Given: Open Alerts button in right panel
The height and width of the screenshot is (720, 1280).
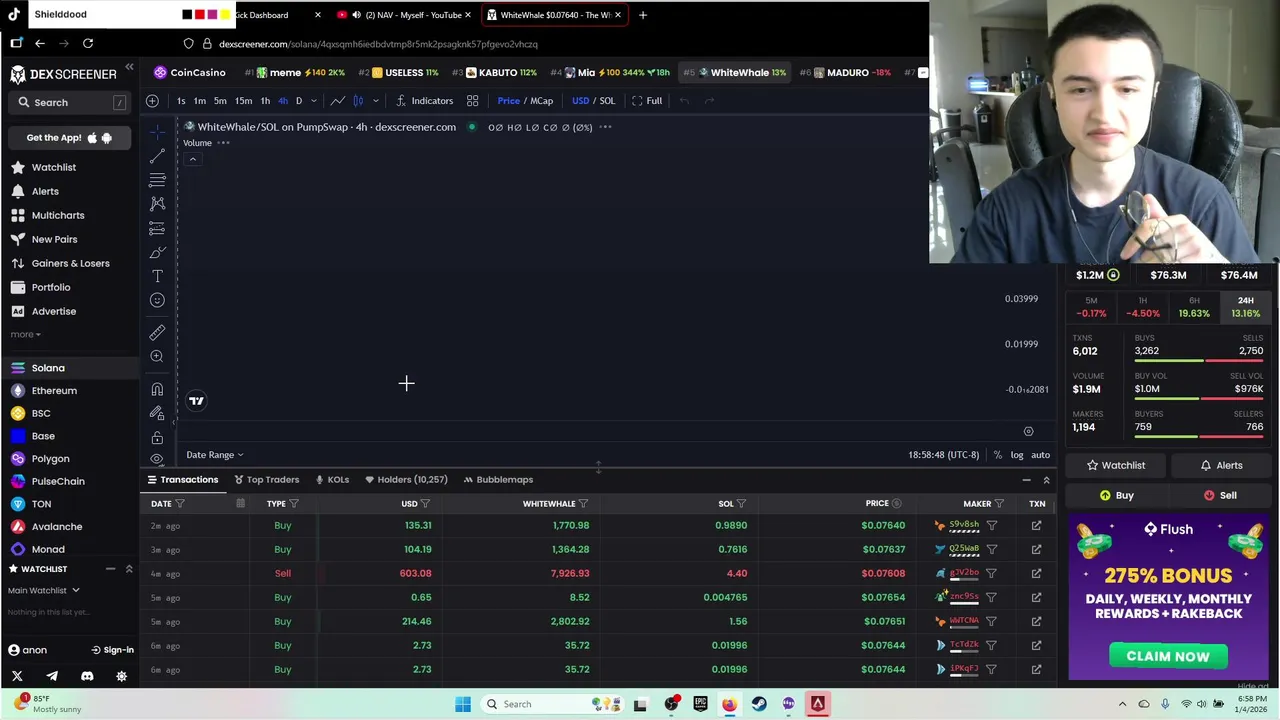Looking at the screenshot, I should pyautogui.click(x=1221, y=465).
